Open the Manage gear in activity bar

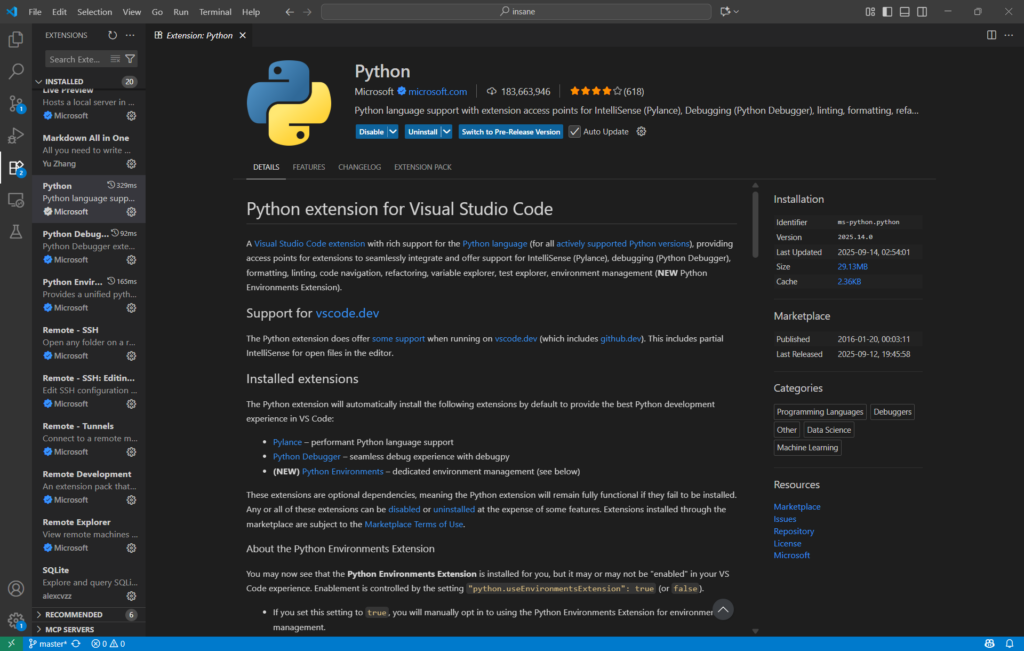[x=16, y=620]
